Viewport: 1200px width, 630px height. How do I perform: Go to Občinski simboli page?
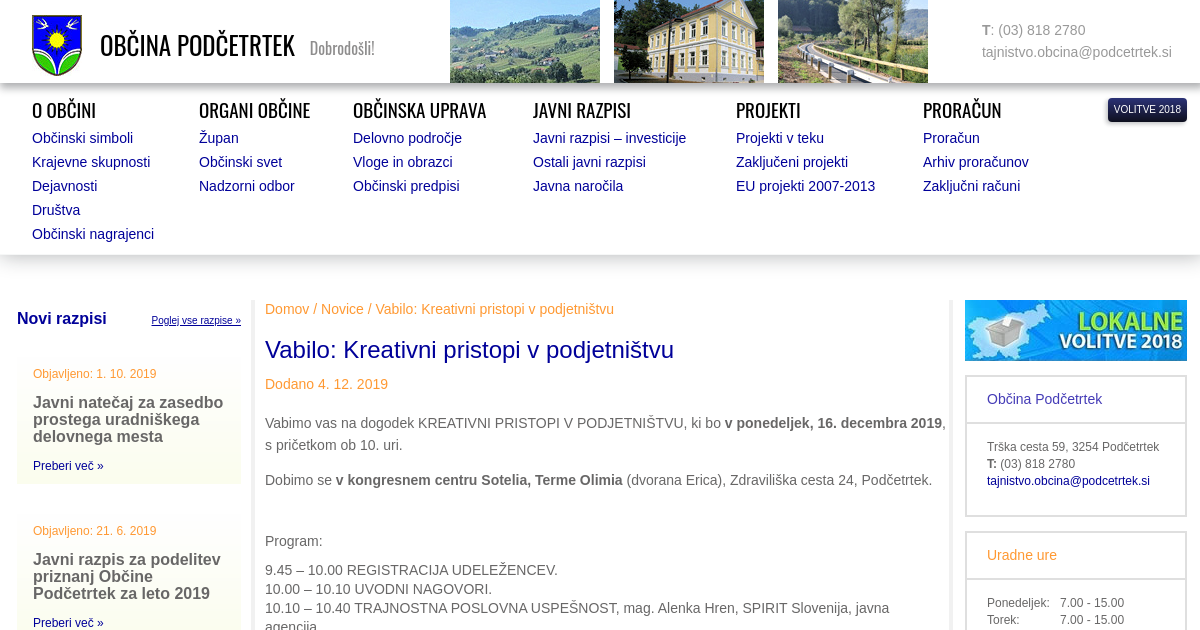tap(82, 138)
